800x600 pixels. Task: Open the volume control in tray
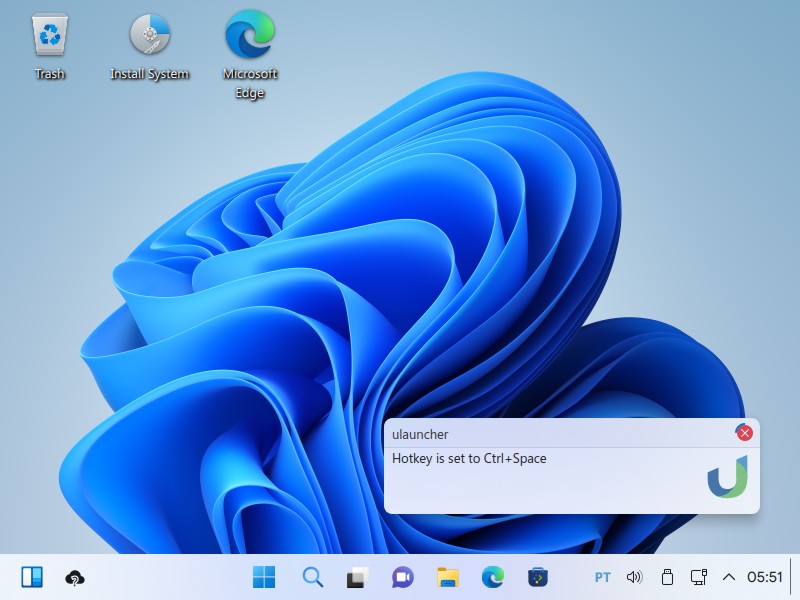point(634,577)
